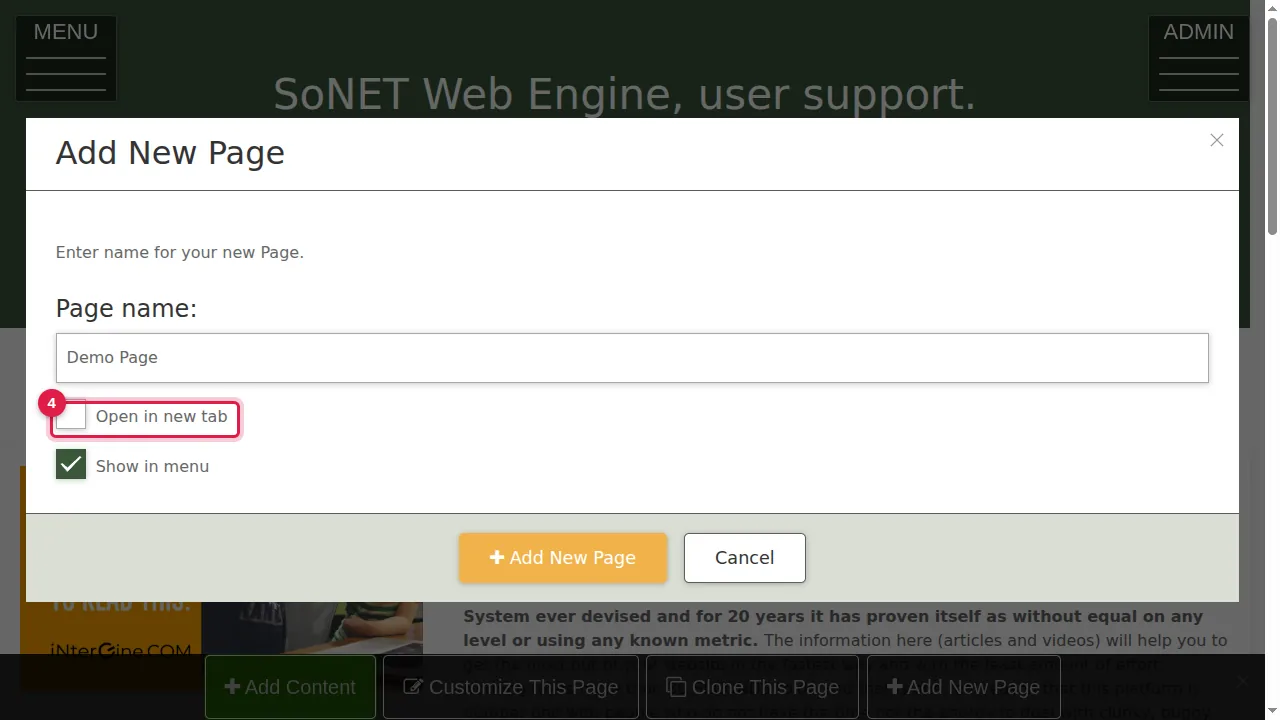Open the ADMIN hamburger panel
Viewport: 1280px width, 720px height.
[x=1198, y=58]
